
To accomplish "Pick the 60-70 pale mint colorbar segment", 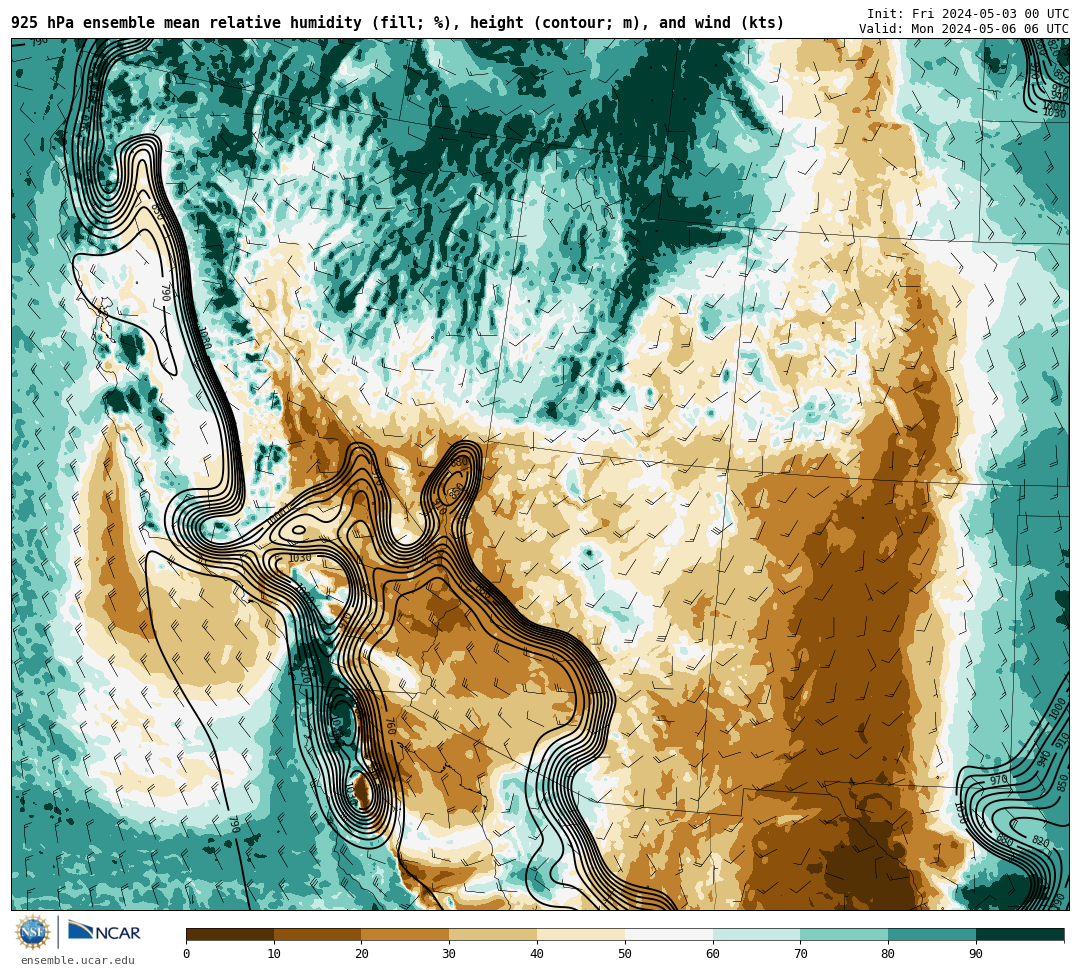I will [756, 934].
